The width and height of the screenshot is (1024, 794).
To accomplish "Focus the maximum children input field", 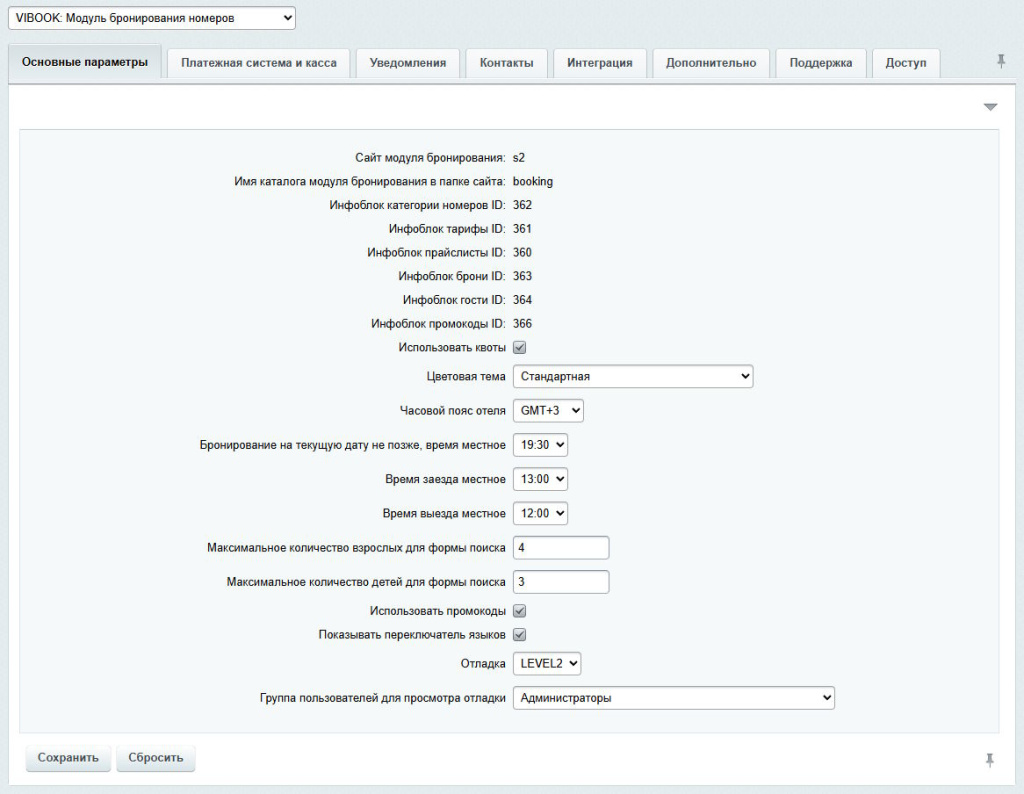I will 560,582.
